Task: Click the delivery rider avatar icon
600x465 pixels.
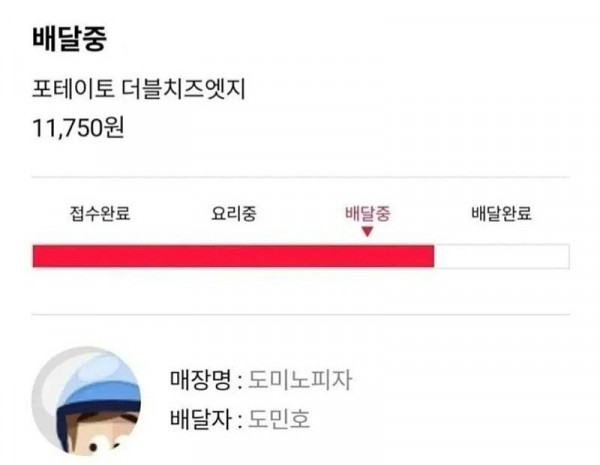Action: click(x=87, y=402)
